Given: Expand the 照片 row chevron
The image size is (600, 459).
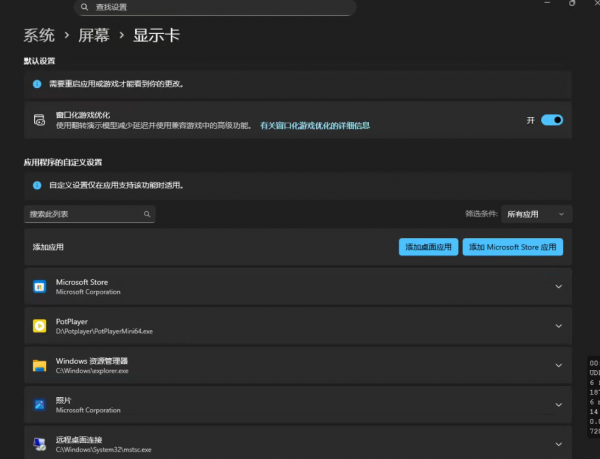Looking at the screenshot, I should (559, 405).
